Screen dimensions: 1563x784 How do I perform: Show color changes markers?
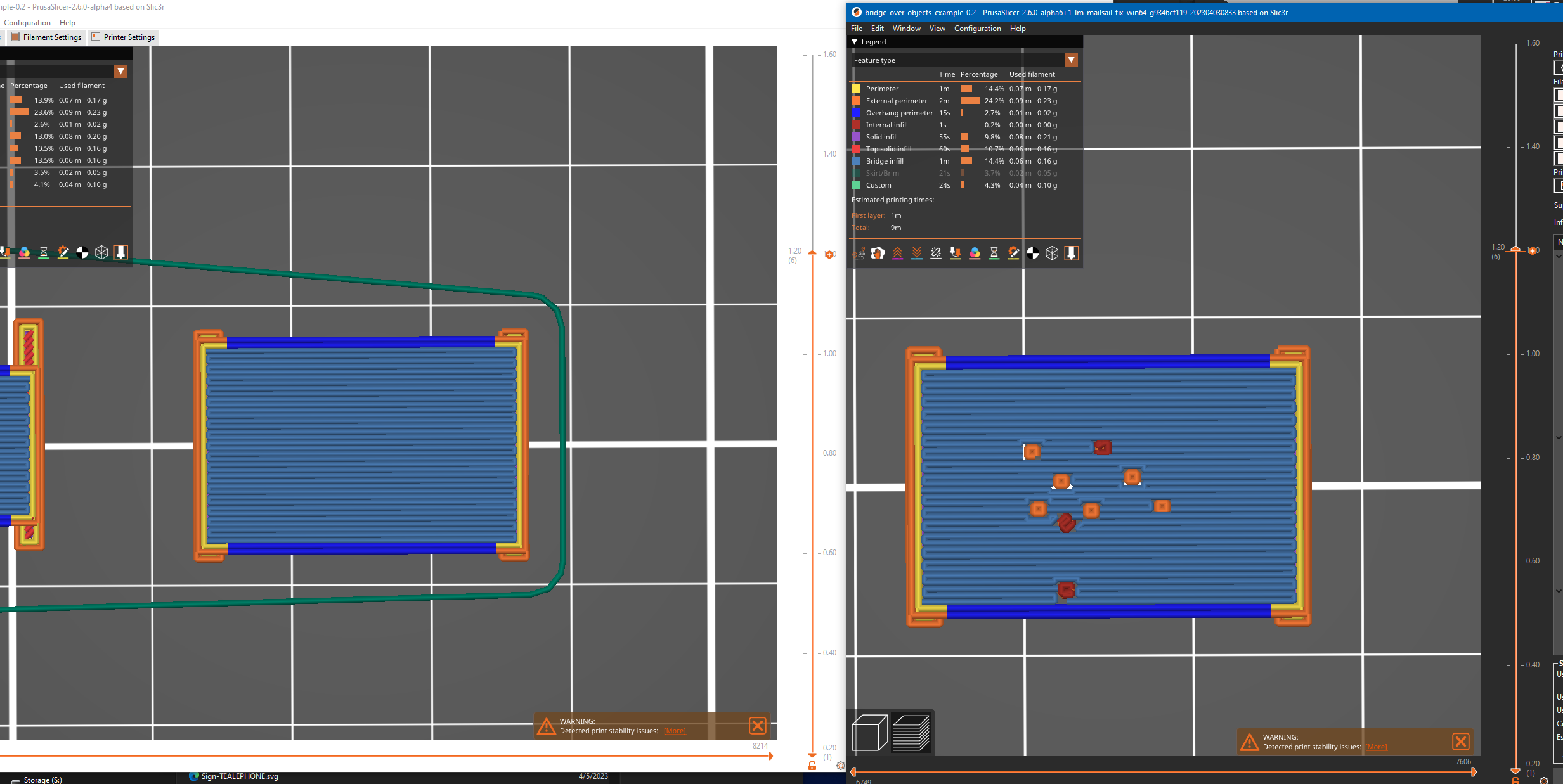coord(974,253)
